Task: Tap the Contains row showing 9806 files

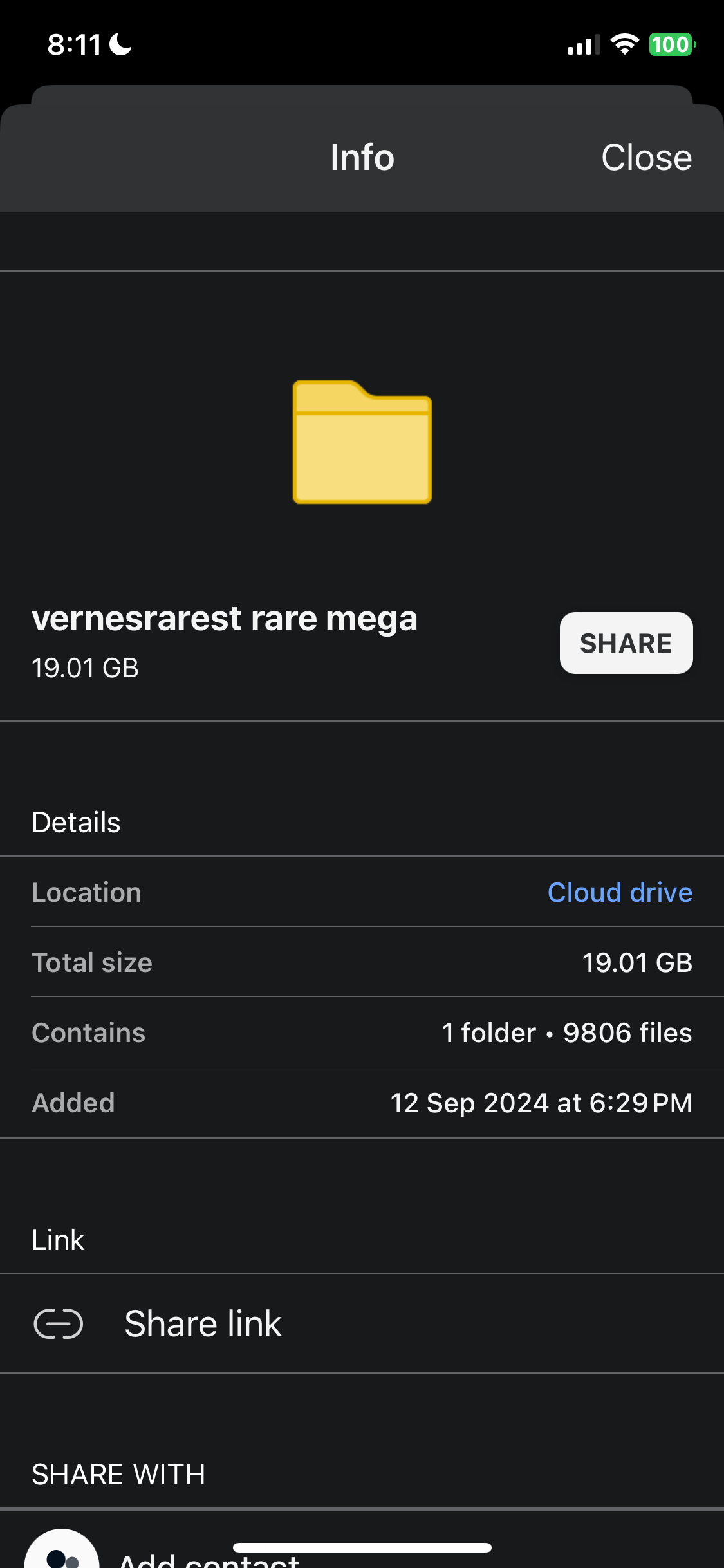Action: [x=566, y=1033]
